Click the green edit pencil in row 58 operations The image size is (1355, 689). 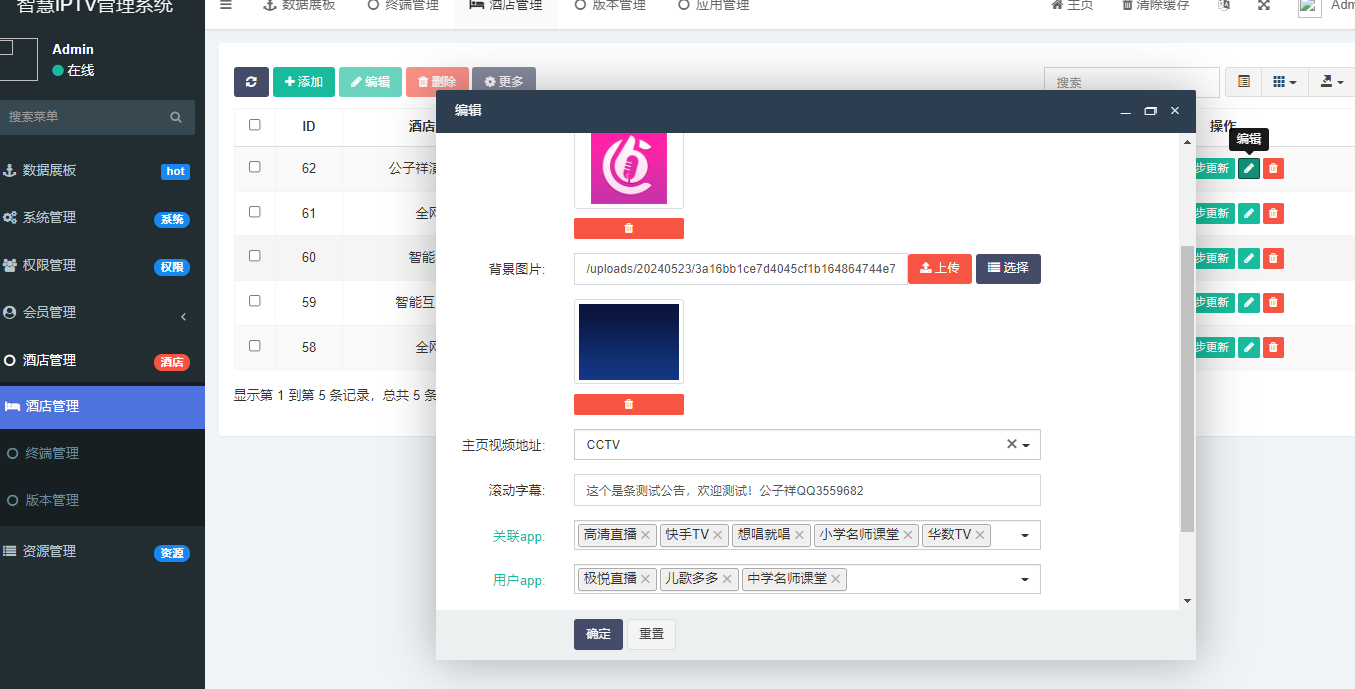[1248, 347]
